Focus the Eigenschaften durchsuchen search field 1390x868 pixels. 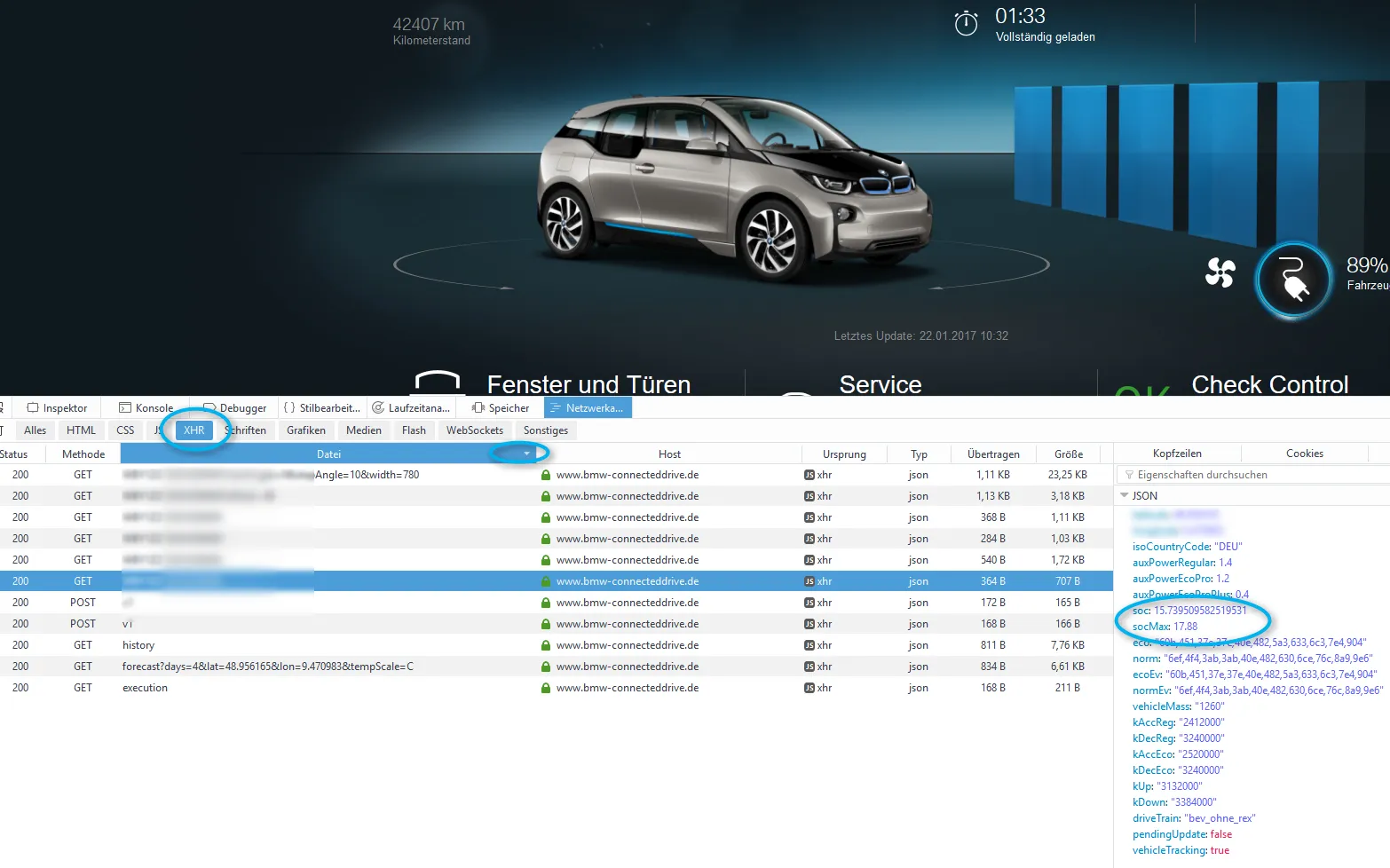pos(1252,475)
